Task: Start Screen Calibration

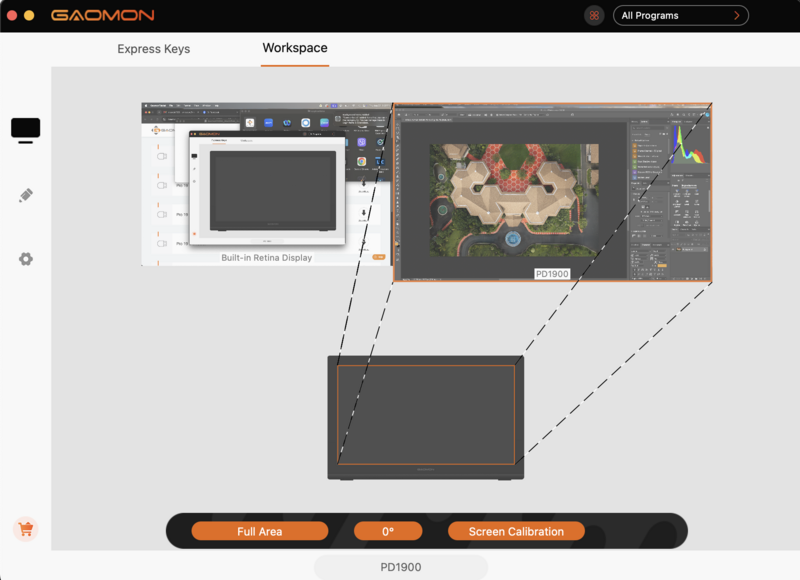Action: point(516,531)
